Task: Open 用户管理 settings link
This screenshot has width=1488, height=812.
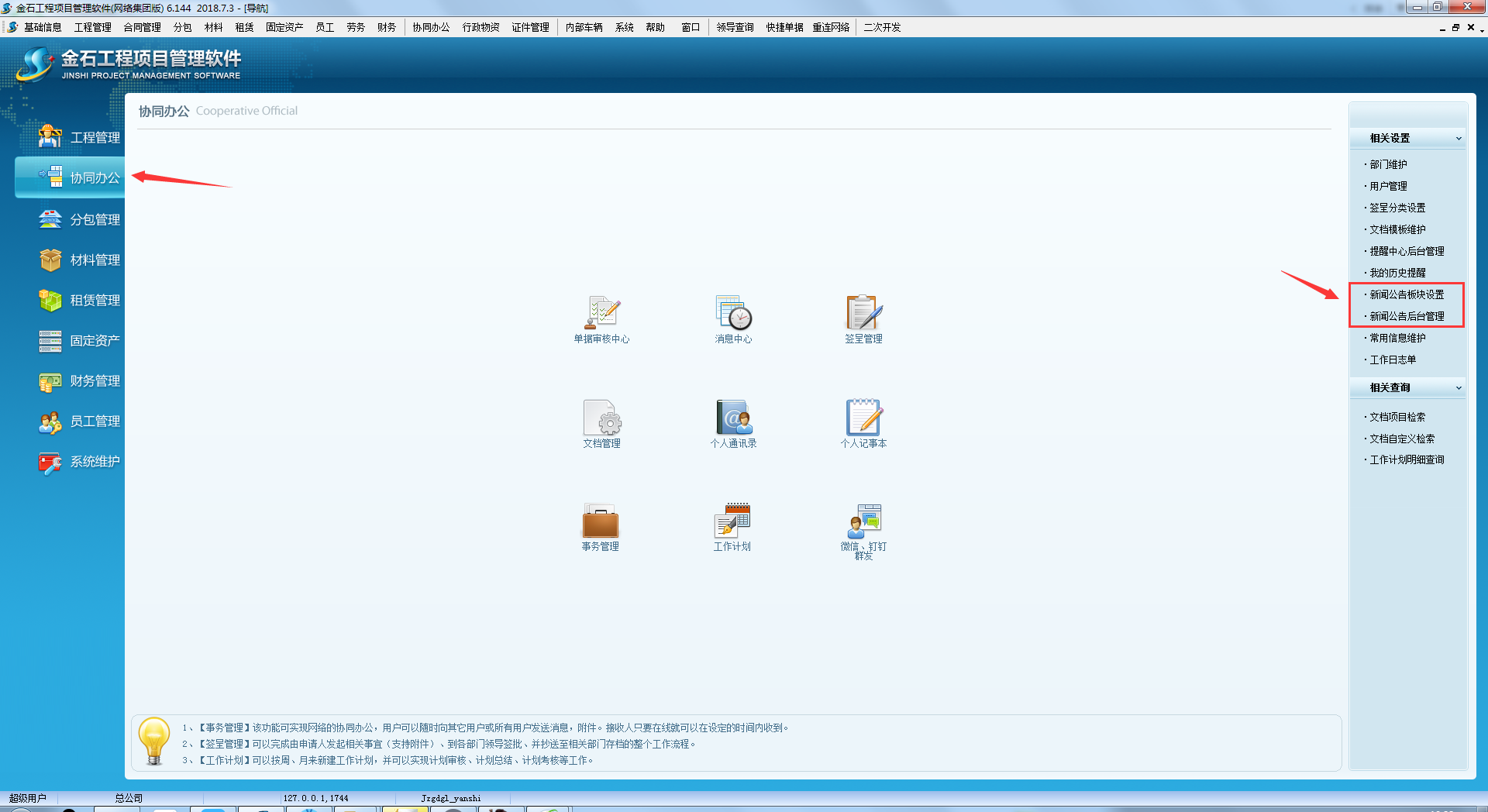Action: (1388, 186)
